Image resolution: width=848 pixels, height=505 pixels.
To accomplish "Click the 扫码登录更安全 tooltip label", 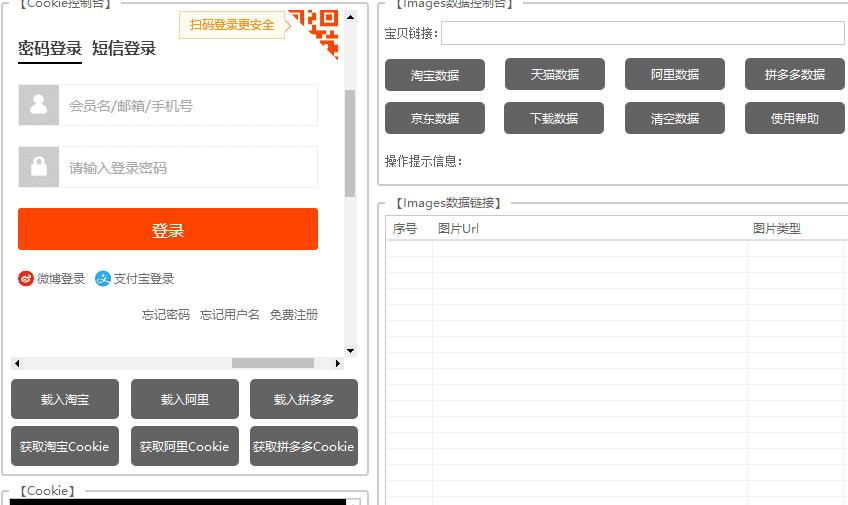I will click(x=232, y=25).
